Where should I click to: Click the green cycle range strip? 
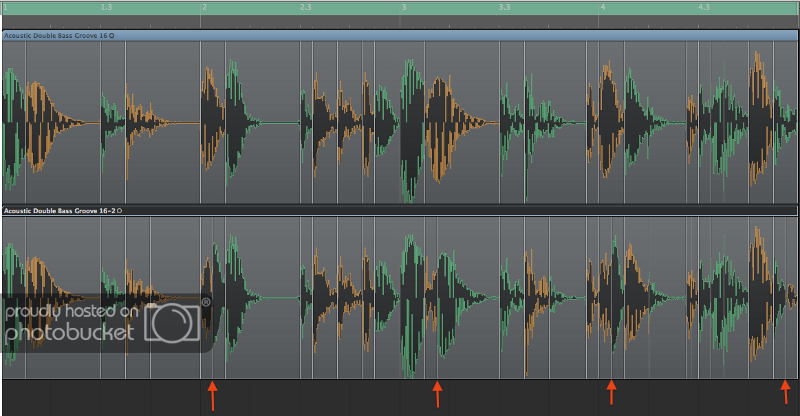tap(399, 8)
